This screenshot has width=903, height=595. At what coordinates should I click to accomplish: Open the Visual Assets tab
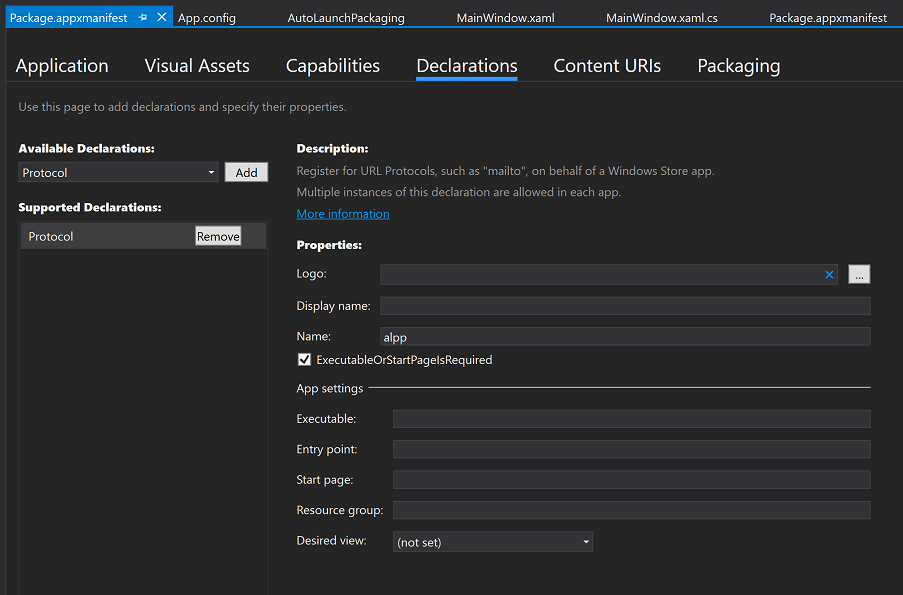[x=197, y=66]
